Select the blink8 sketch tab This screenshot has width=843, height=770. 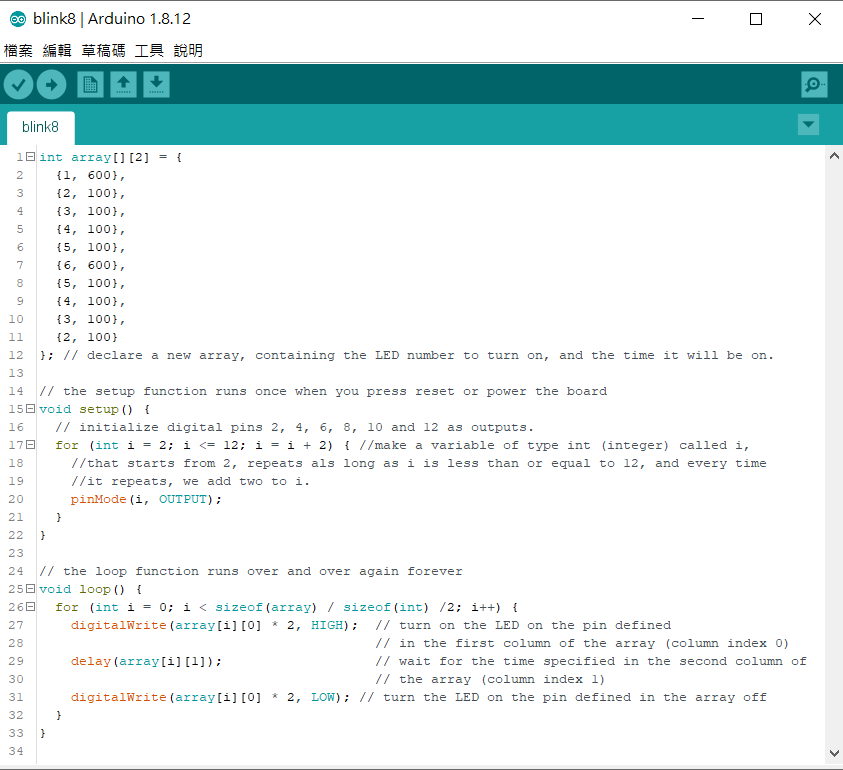[x=40, y=127]
